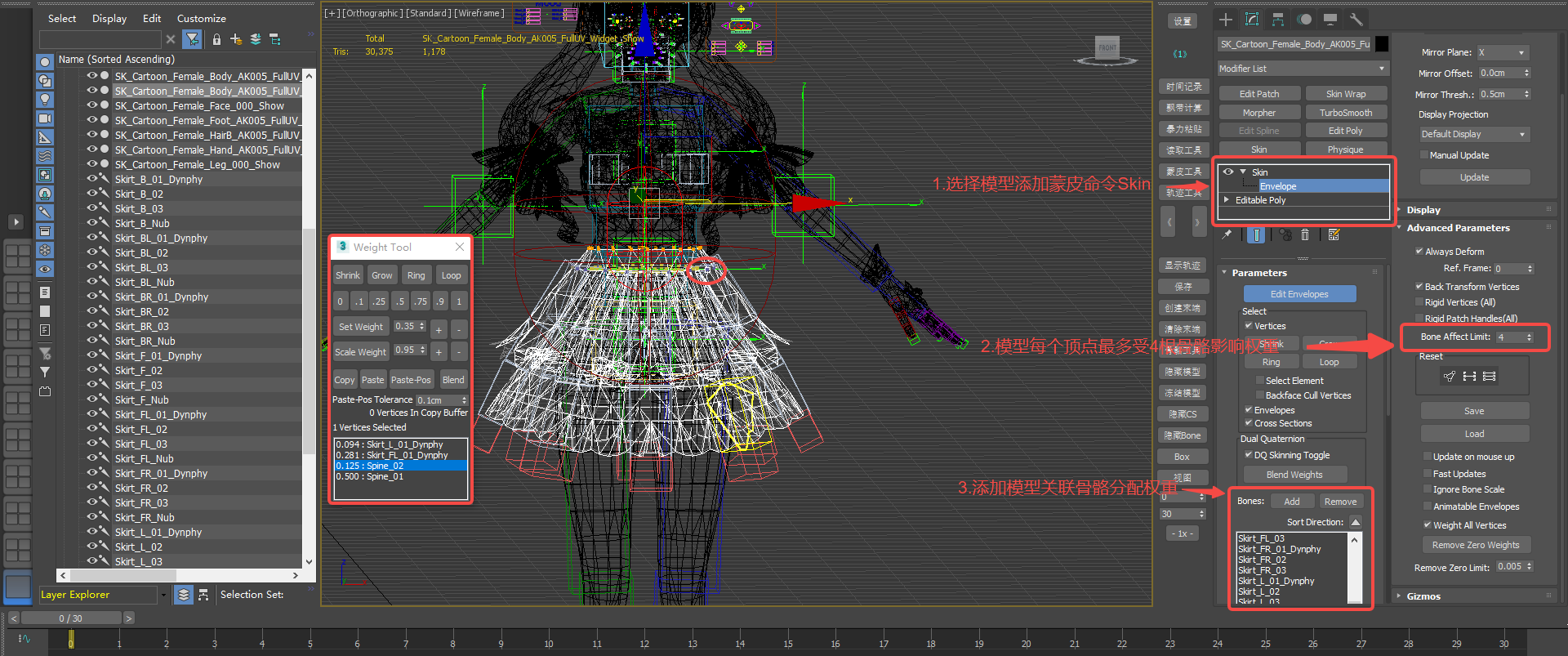Open the Modify command panel tab
The height and width of the screenshot is (656, 1568).
[1252, 20]
